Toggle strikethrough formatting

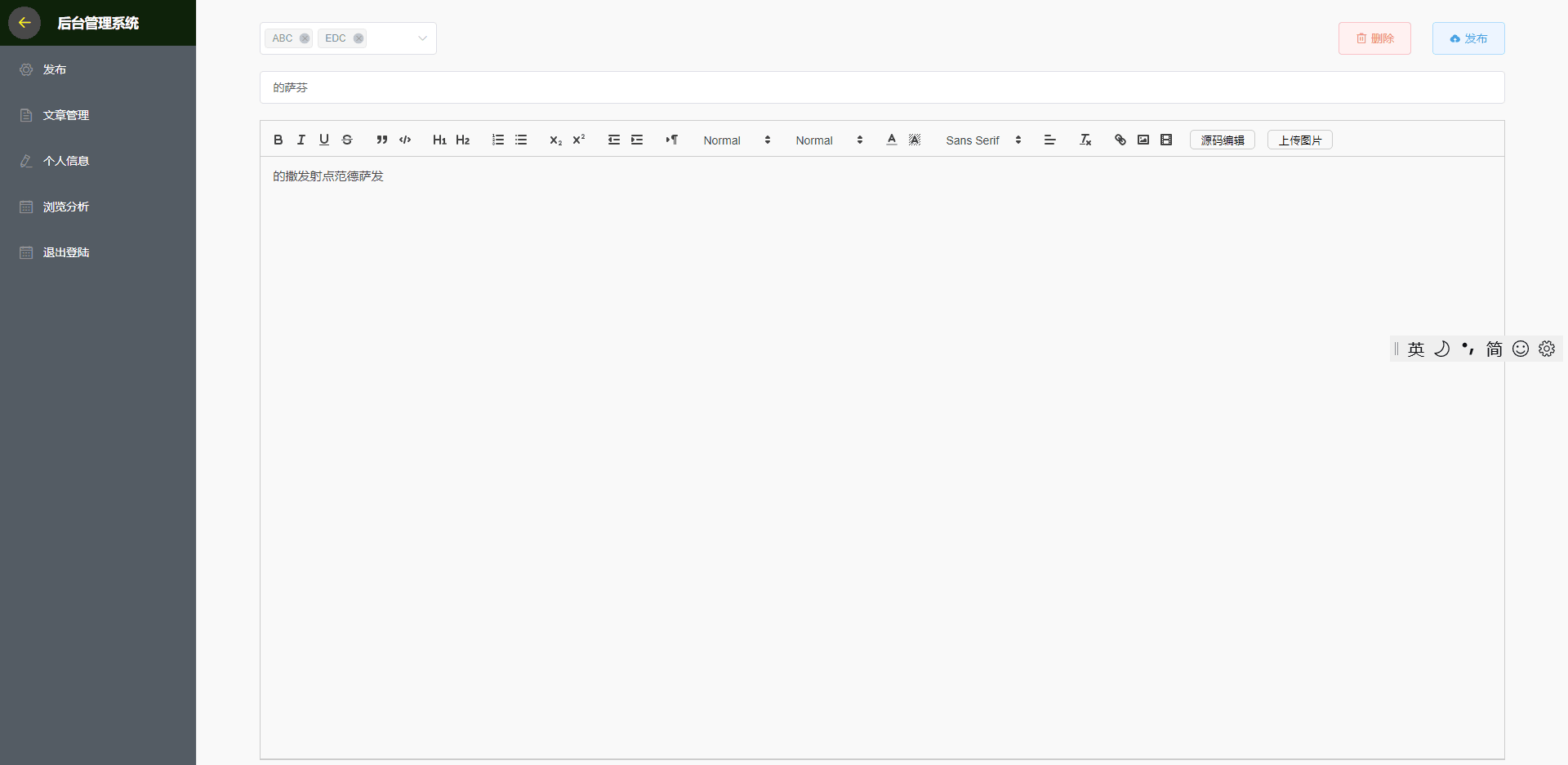347,140
